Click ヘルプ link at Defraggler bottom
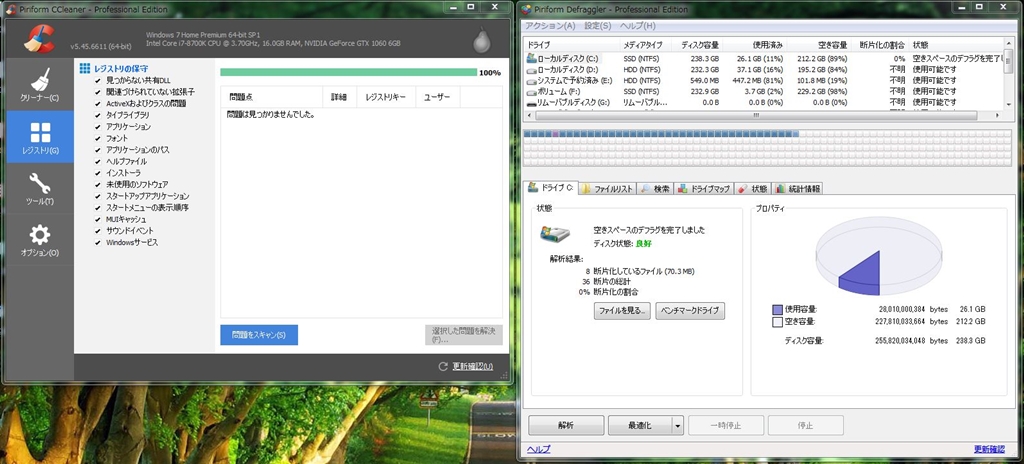The width and height of the screenshot is (1024, 464). pyautogui.click(x=538, y=449)
